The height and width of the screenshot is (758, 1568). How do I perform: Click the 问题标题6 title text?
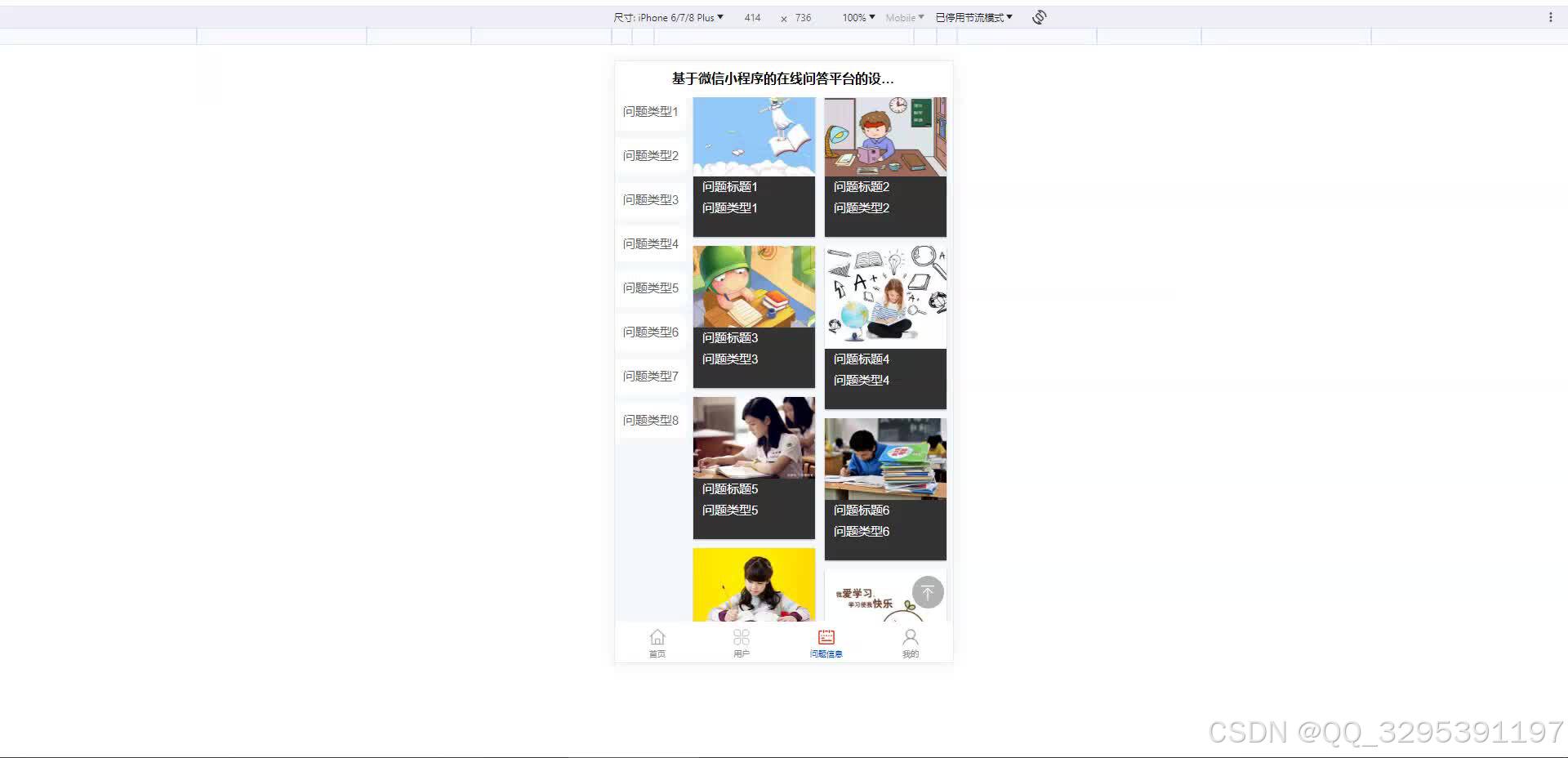(862, 511)
